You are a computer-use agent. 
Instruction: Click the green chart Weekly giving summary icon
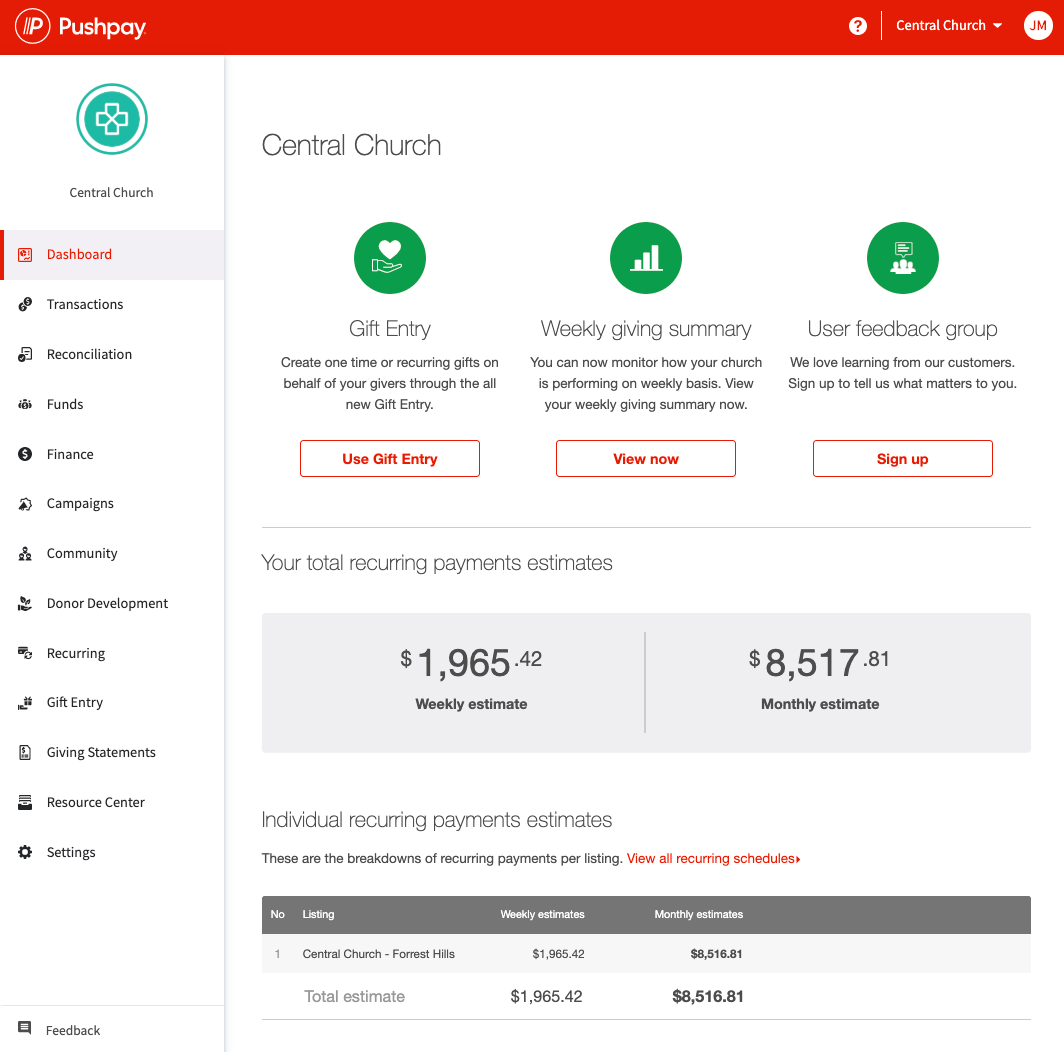pos(645,257)
